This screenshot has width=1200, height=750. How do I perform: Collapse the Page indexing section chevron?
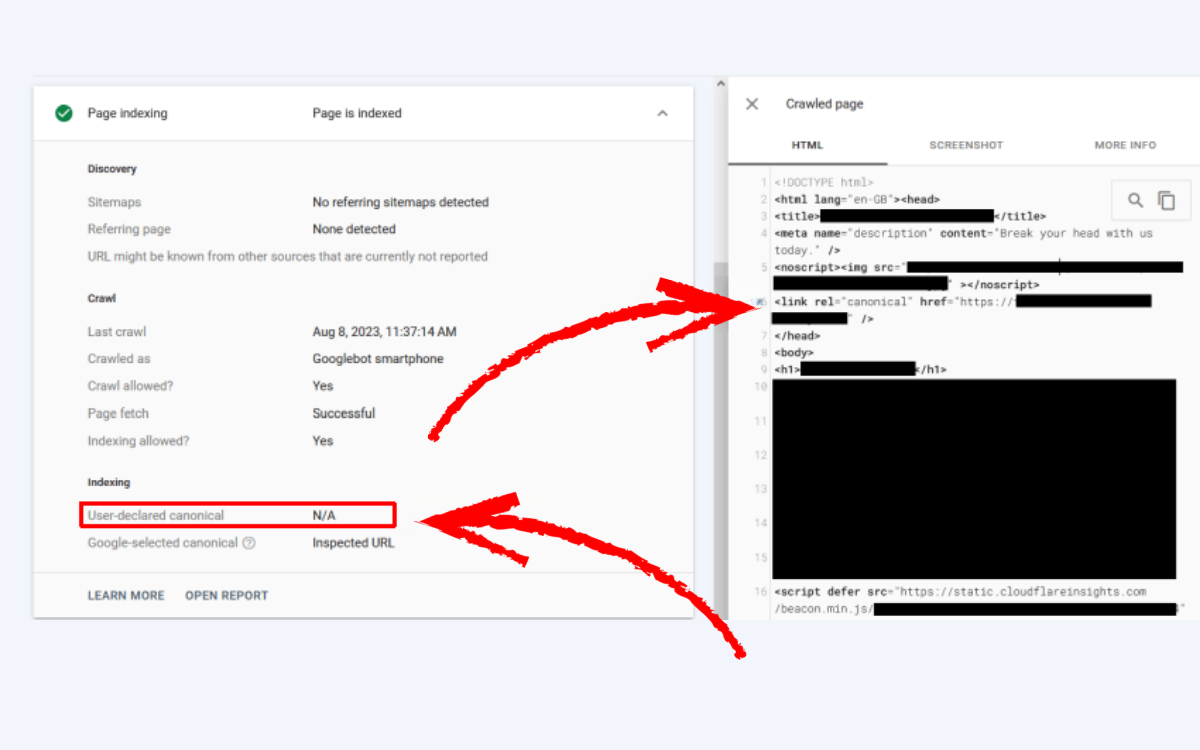coord(662,114)
